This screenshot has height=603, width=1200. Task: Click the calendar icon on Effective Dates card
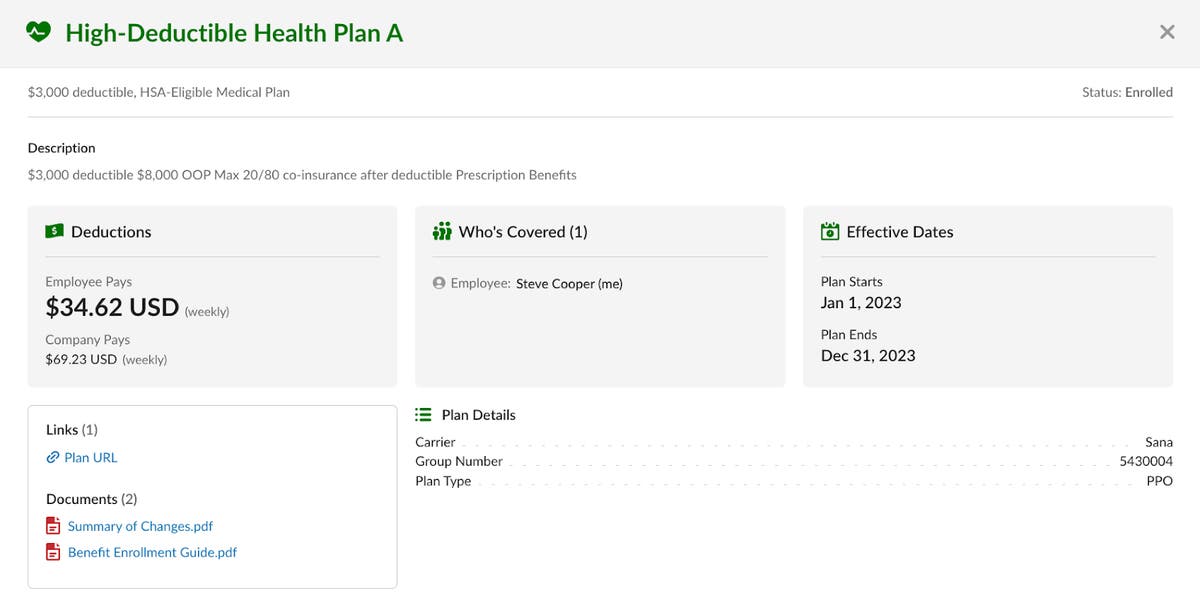point(829,231)
